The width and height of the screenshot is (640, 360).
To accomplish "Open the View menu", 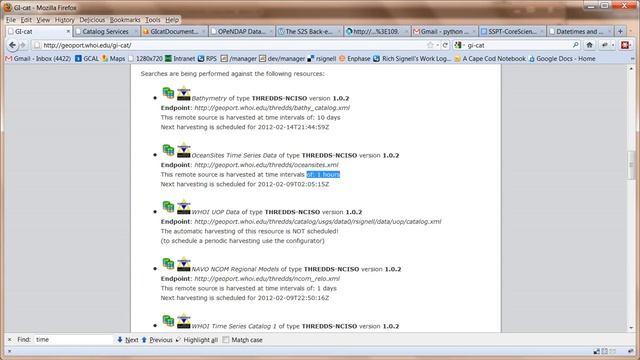I will 43,20.
